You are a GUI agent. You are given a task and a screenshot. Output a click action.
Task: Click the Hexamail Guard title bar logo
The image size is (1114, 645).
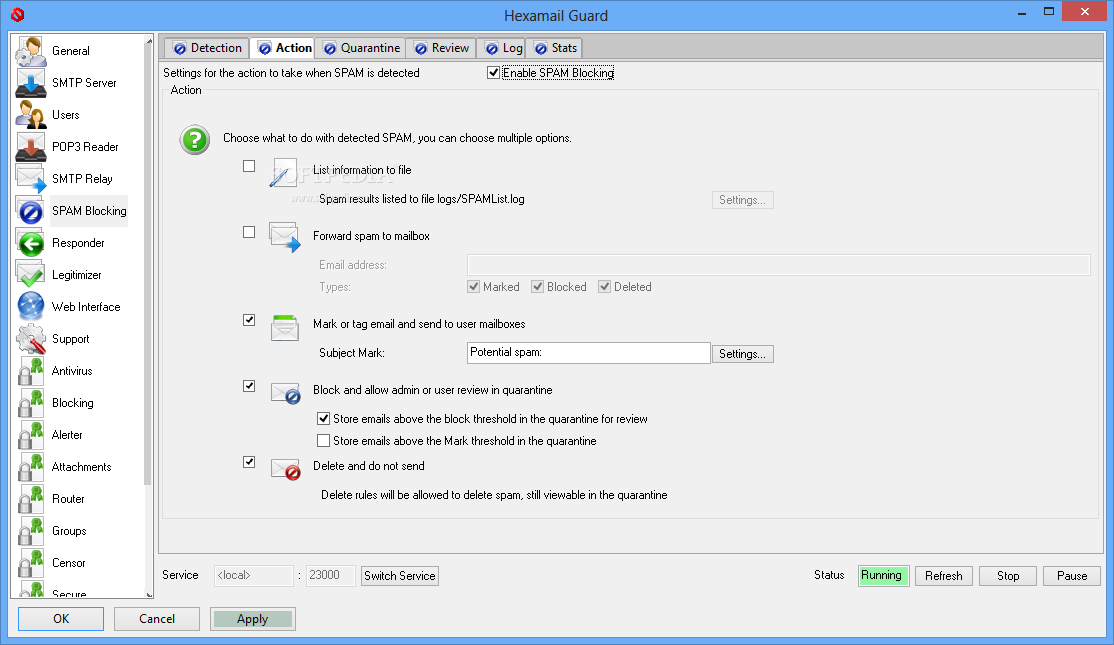click(x=18, y=14)
